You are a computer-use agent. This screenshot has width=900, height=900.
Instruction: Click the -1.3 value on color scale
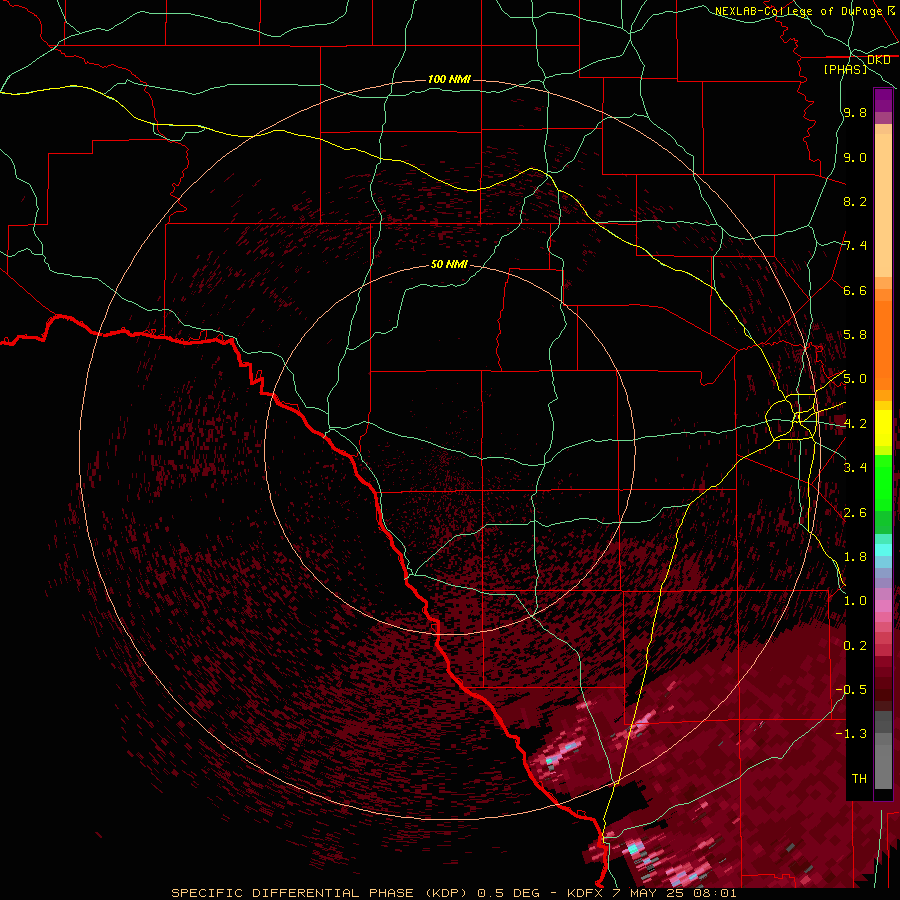tap(851, 734)
